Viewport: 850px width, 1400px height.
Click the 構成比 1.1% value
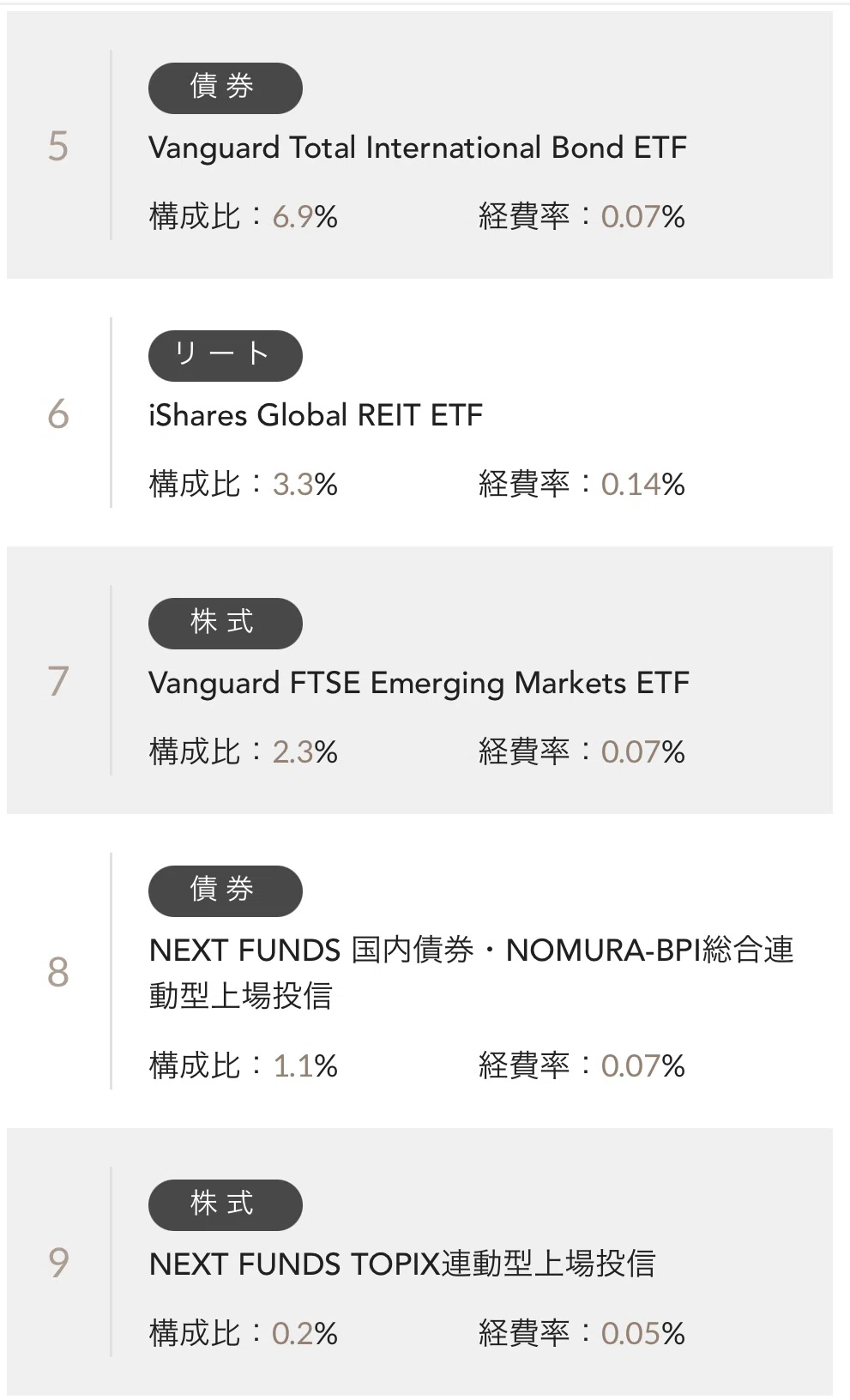tap(304, 1065)
